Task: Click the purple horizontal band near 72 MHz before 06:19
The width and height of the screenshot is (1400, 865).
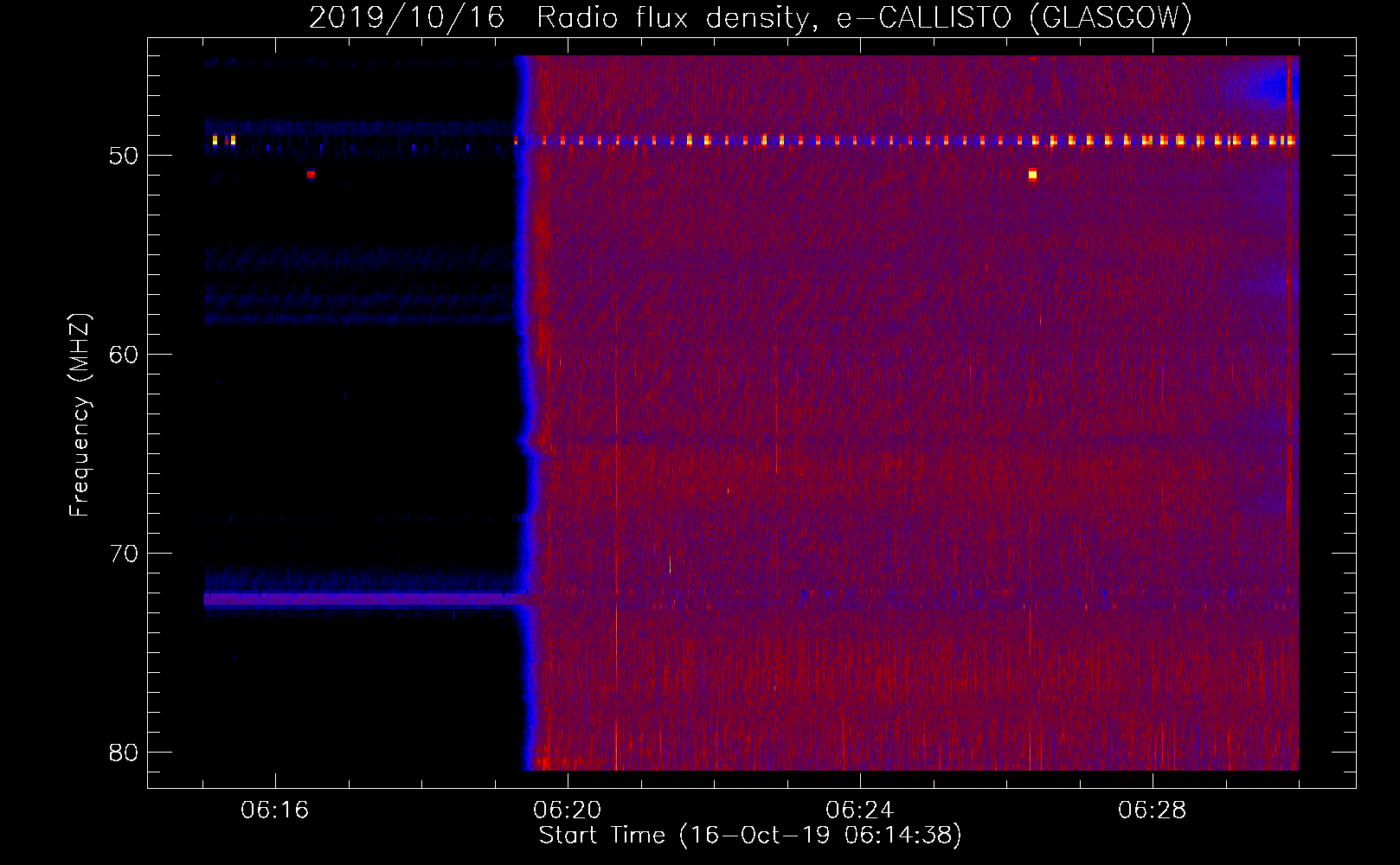Action: [x=362, y=599]
